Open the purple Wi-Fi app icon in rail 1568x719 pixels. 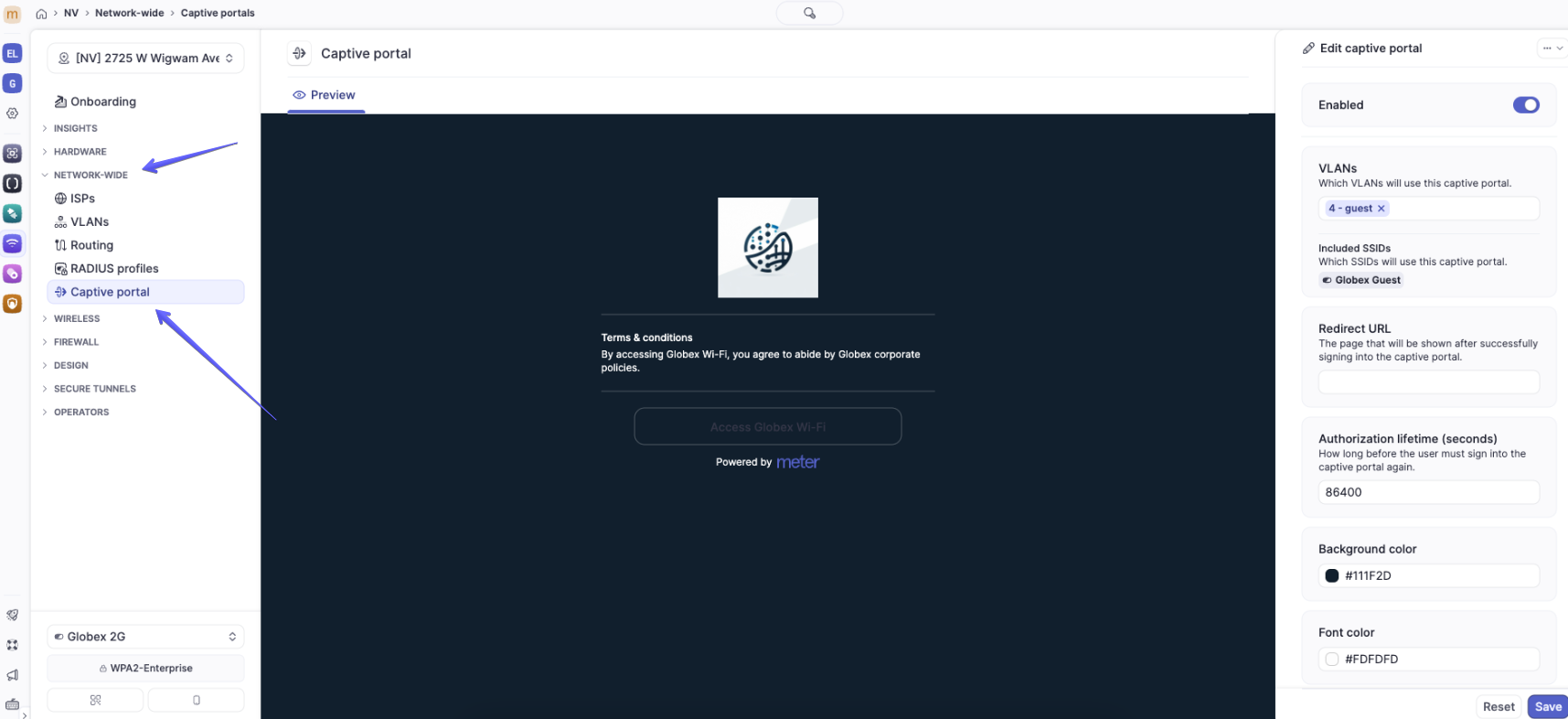click(12, 243)
